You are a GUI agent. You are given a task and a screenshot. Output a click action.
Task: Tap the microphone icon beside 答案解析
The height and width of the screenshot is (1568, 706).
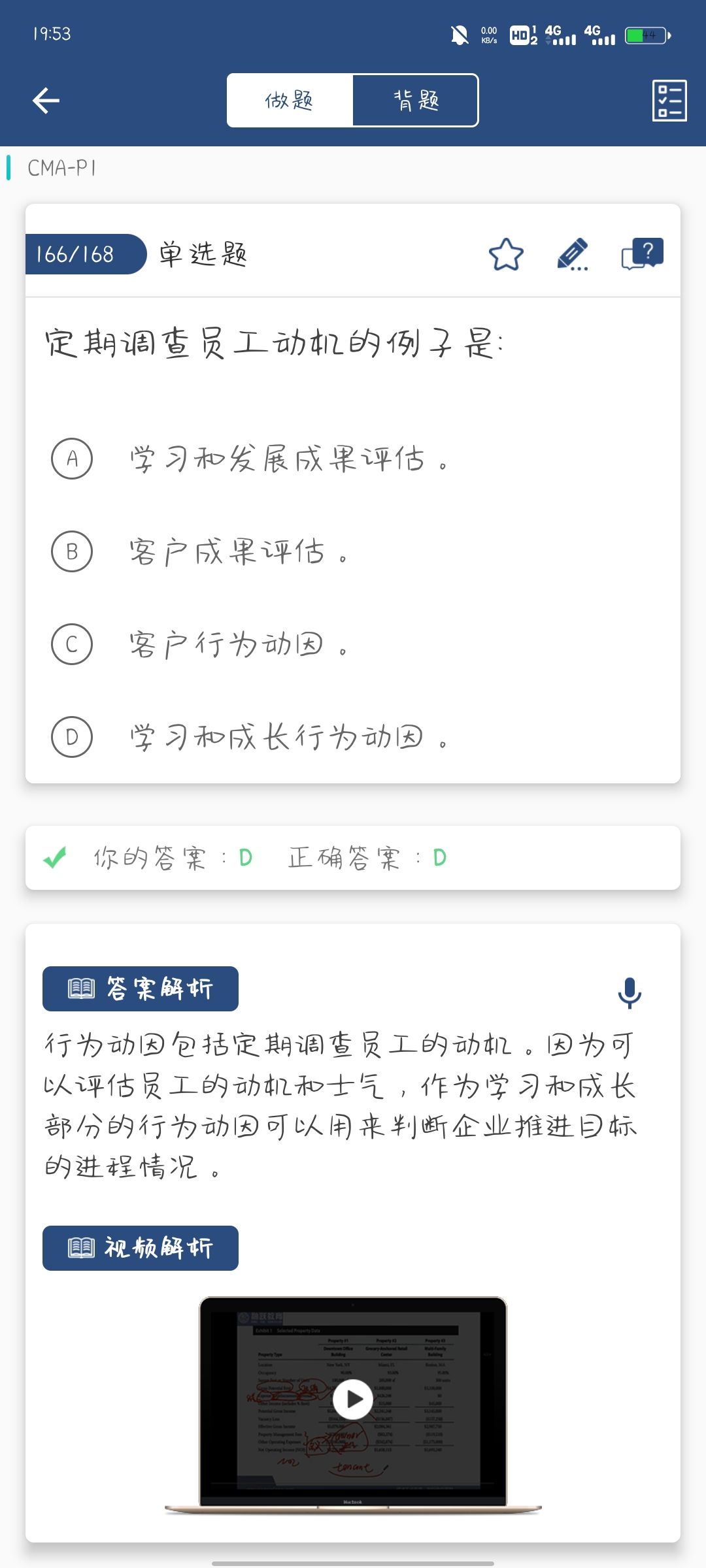click(630, 992)
